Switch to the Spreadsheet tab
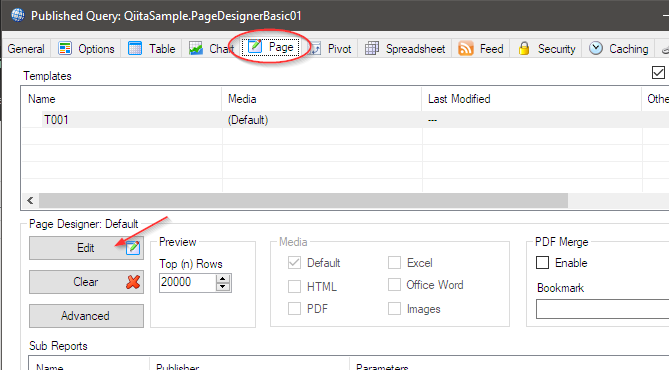669x370 pixels. (405, 49)
